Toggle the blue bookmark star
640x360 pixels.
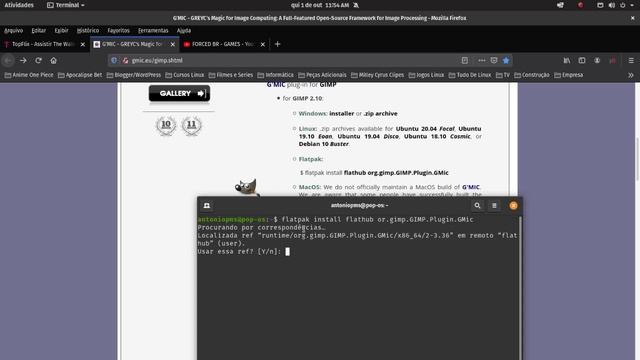[506, 60]
